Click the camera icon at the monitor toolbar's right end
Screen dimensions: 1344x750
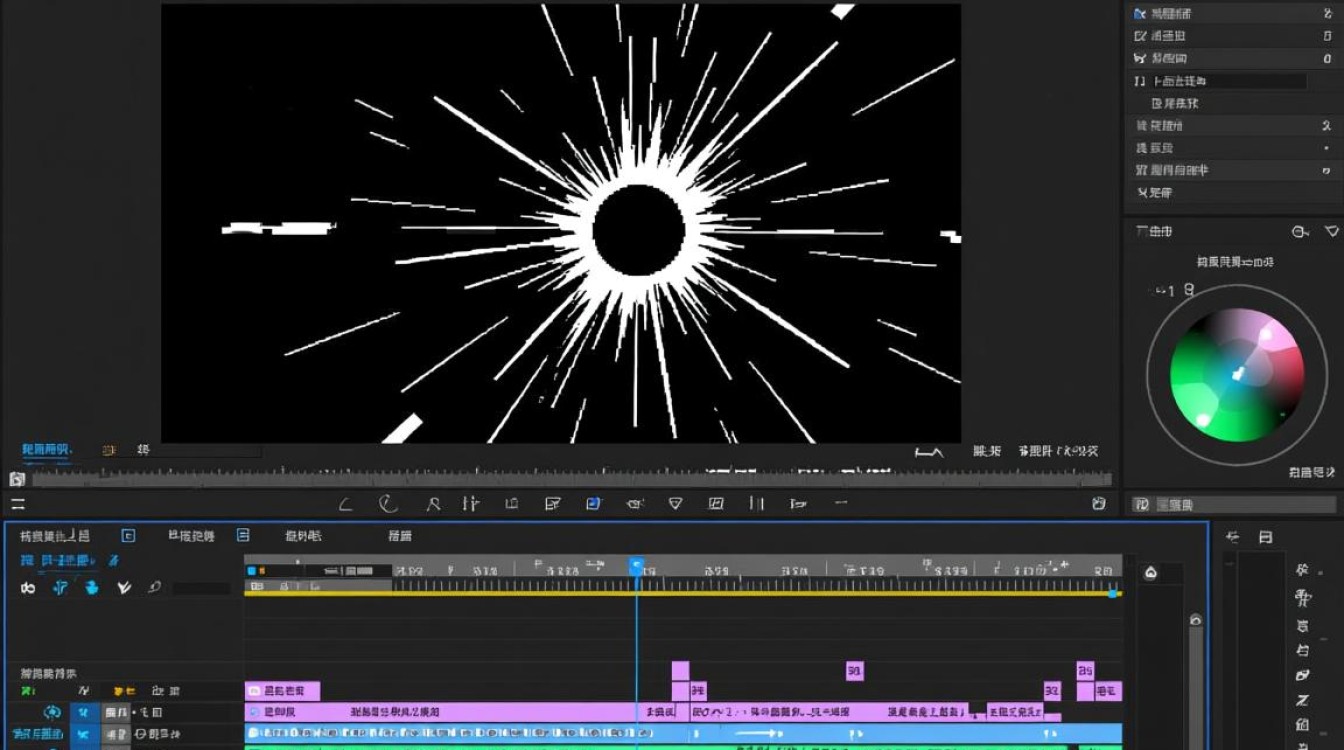[1099, 504]
